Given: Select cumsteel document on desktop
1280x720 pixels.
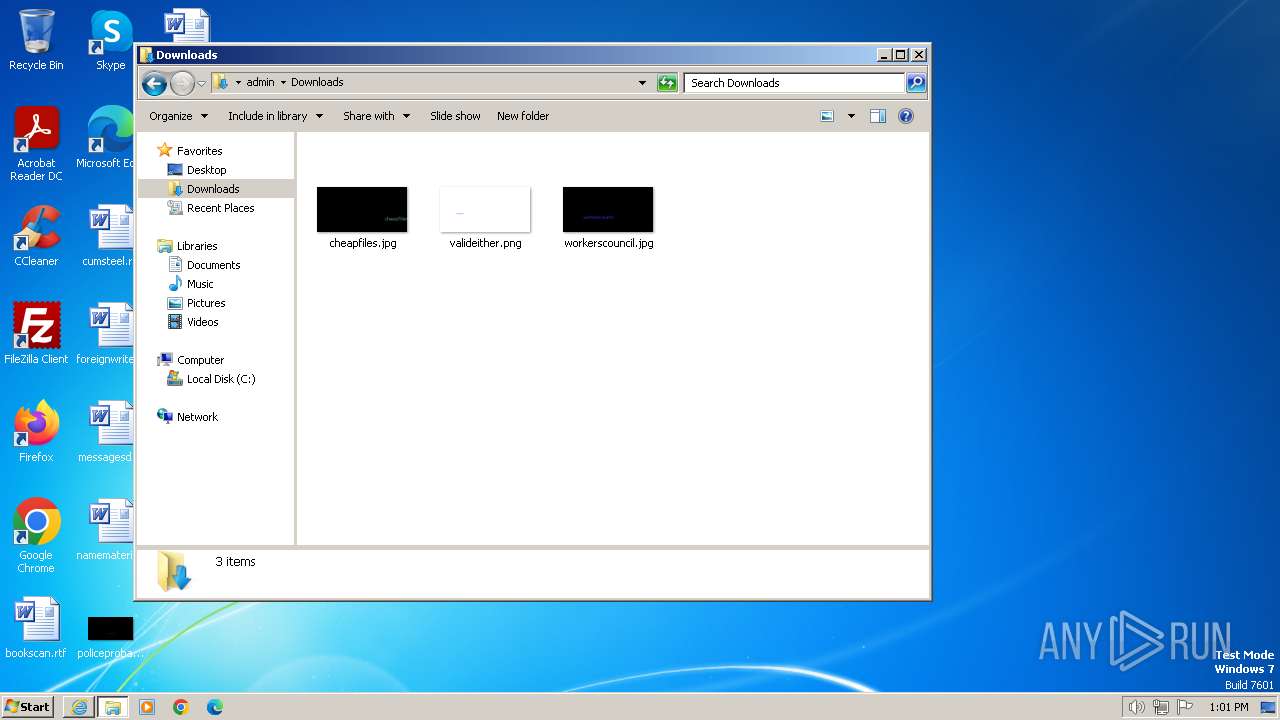Looking at the screenshot, I should (x=108, y=236).
